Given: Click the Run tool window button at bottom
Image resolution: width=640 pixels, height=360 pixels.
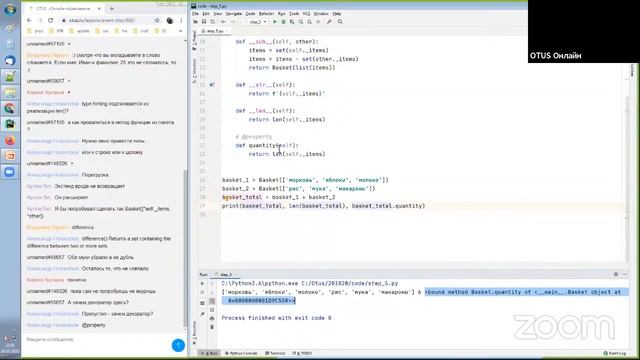Looking at the screenshot, I should coord(209,353).
